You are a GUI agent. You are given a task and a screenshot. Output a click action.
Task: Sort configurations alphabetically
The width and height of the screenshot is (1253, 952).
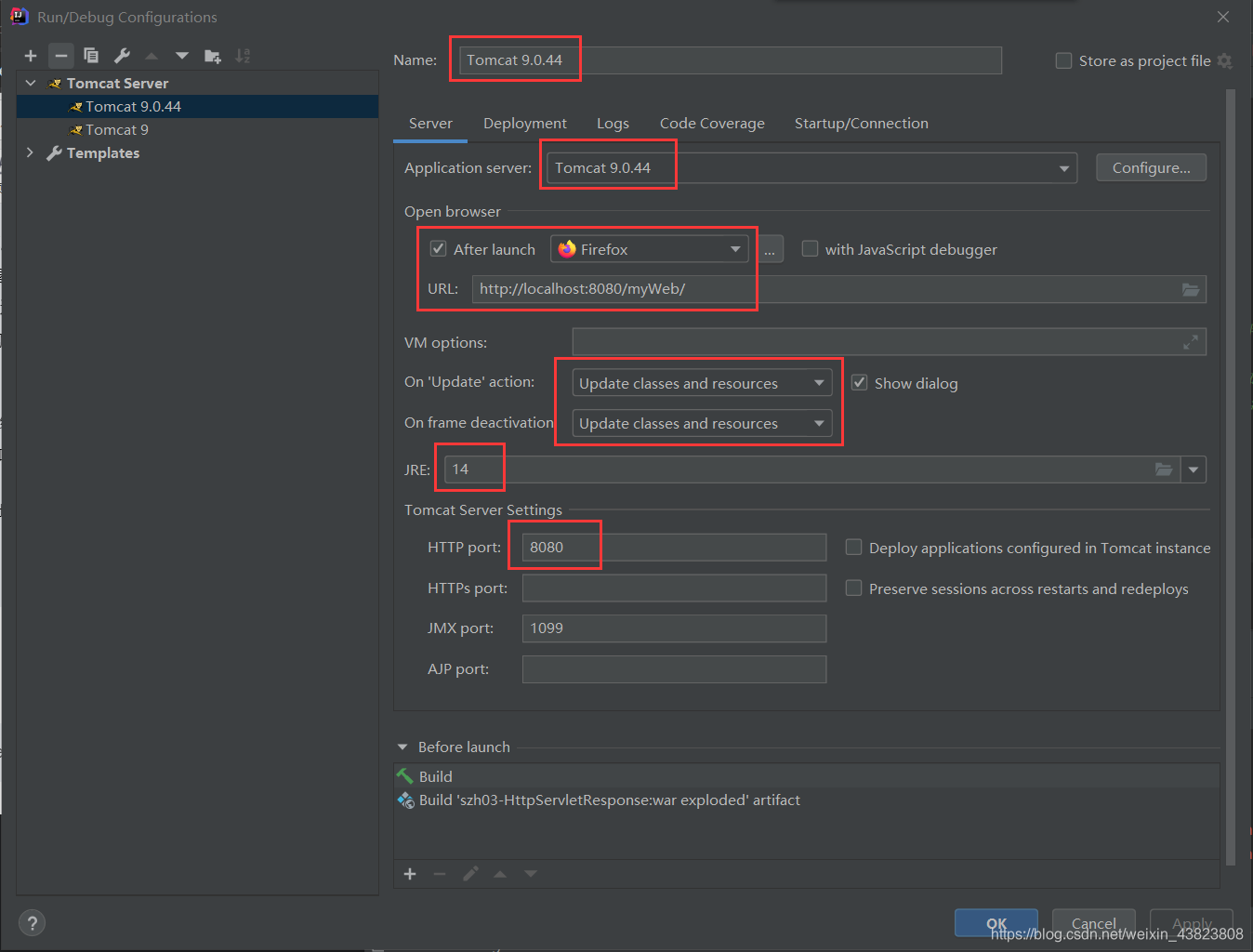click(x=243, y=56)
